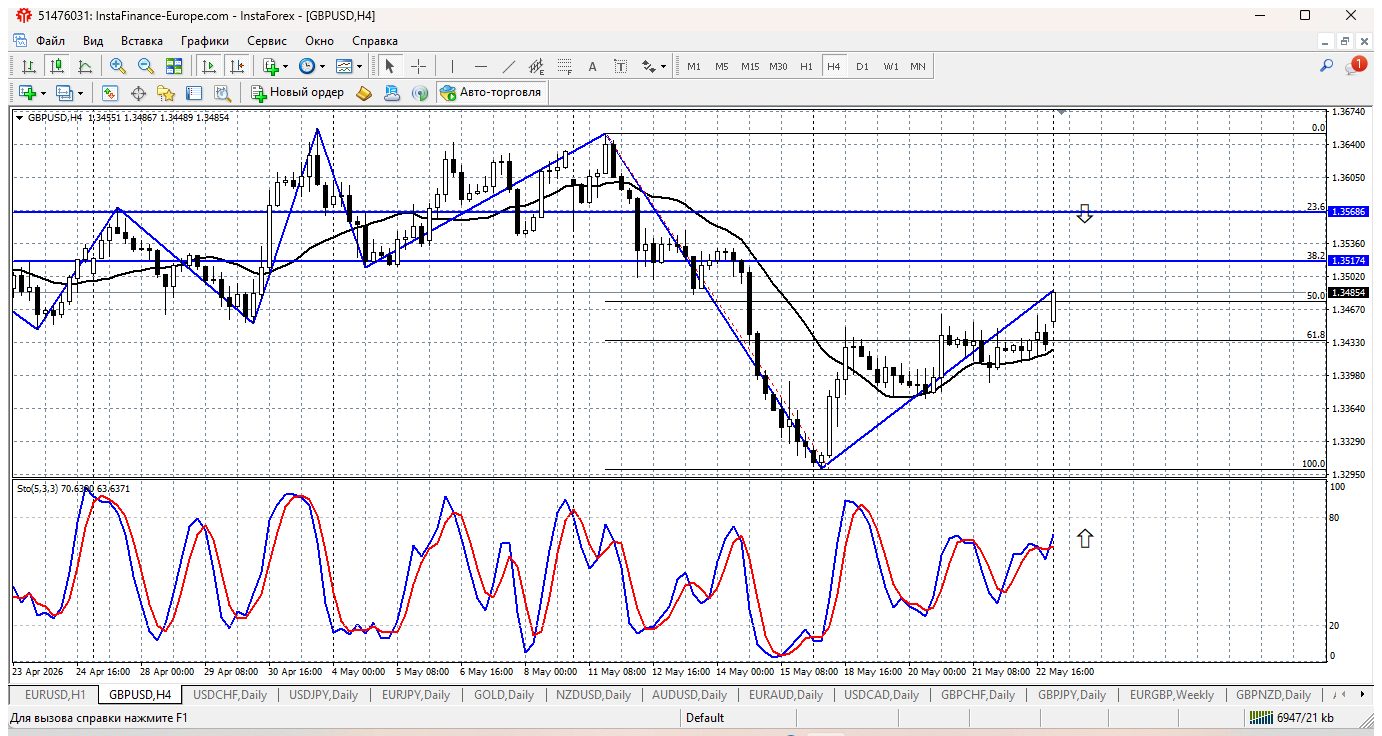Open the notifications chat bubble icon
The image size is (1382, 736).
click(1356, 66)
